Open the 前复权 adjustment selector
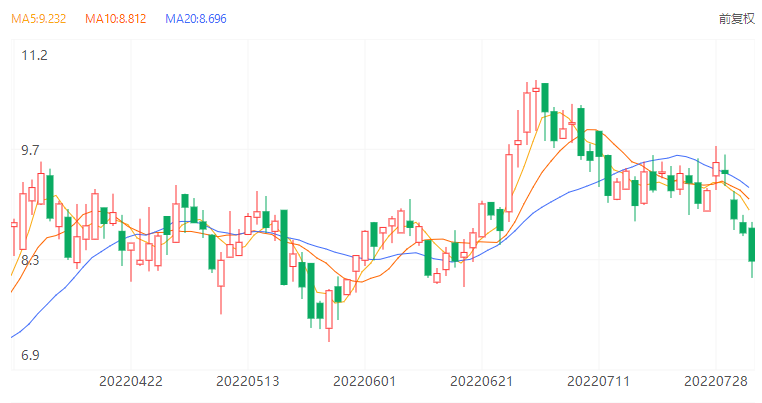762x403 pixels. 734,19
